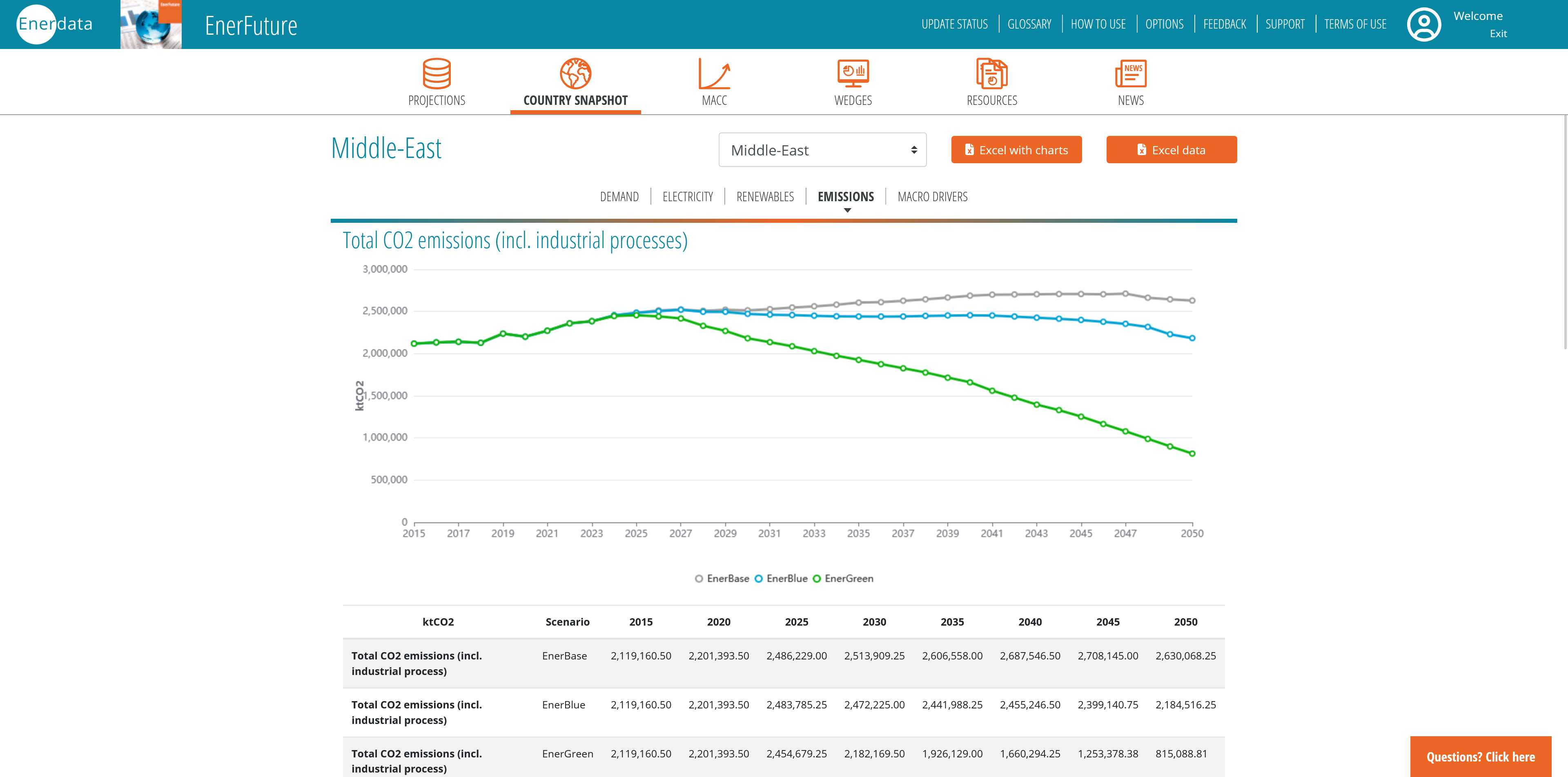Click the Welcome text
The height and width of the screenshot is (777, 1568).
(1478, 16)
